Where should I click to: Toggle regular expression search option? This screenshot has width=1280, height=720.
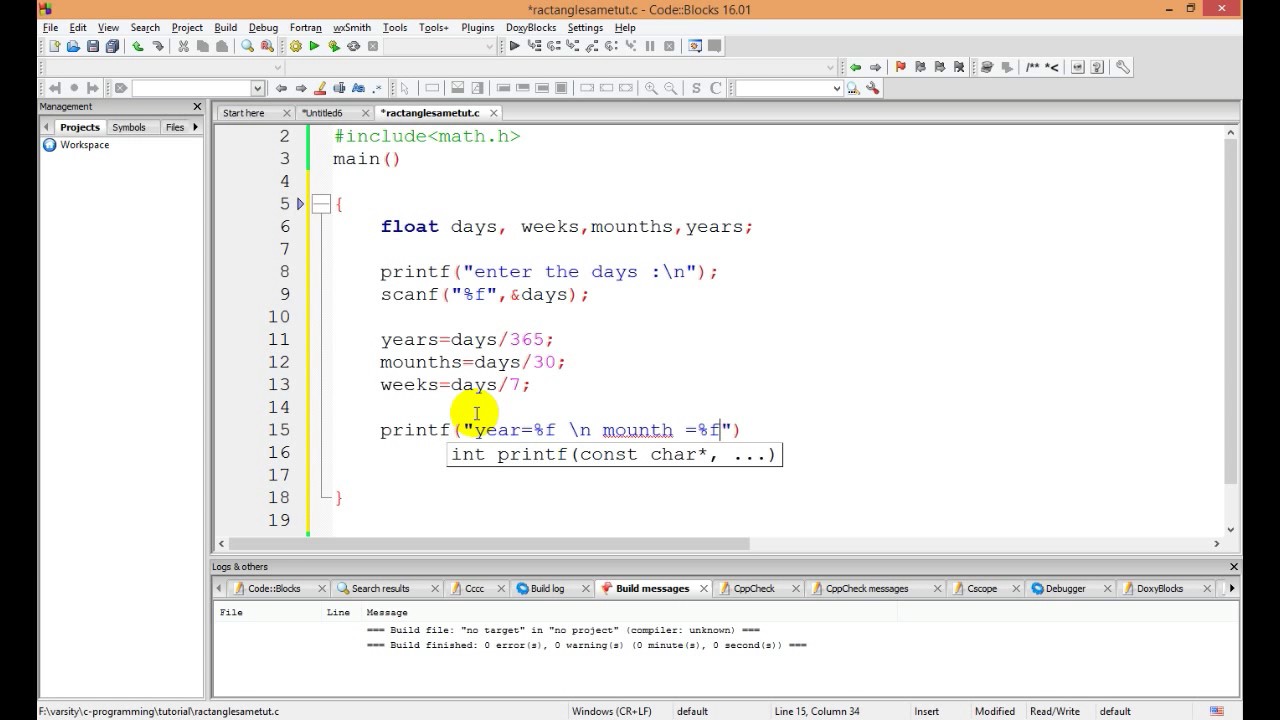(x=377, y=88)
